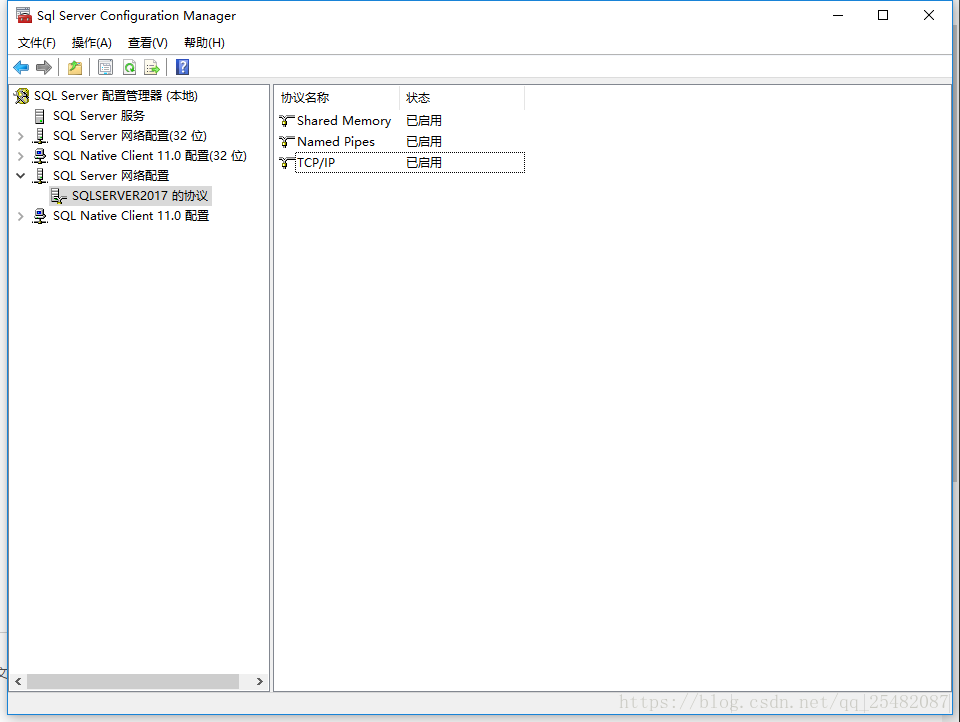Viewport: 960px width, 722px height.
Task: Click the 已启用 status of Shared Memory
Action: (x=424, y=121)
